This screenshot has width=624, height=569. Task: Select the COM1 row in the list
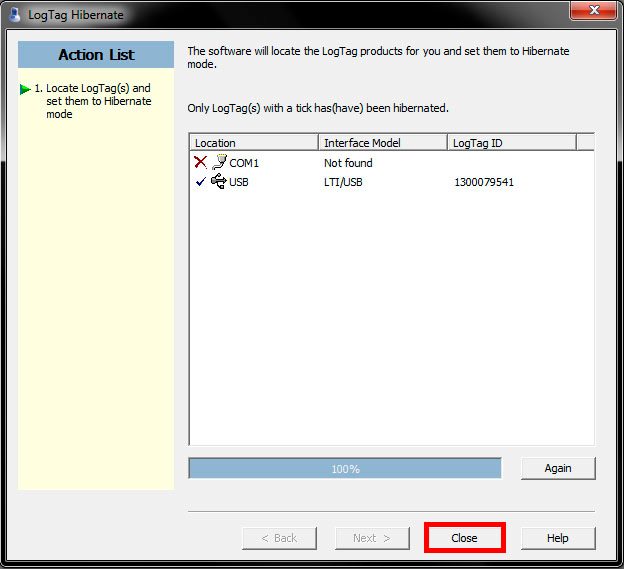click(244, 163)
